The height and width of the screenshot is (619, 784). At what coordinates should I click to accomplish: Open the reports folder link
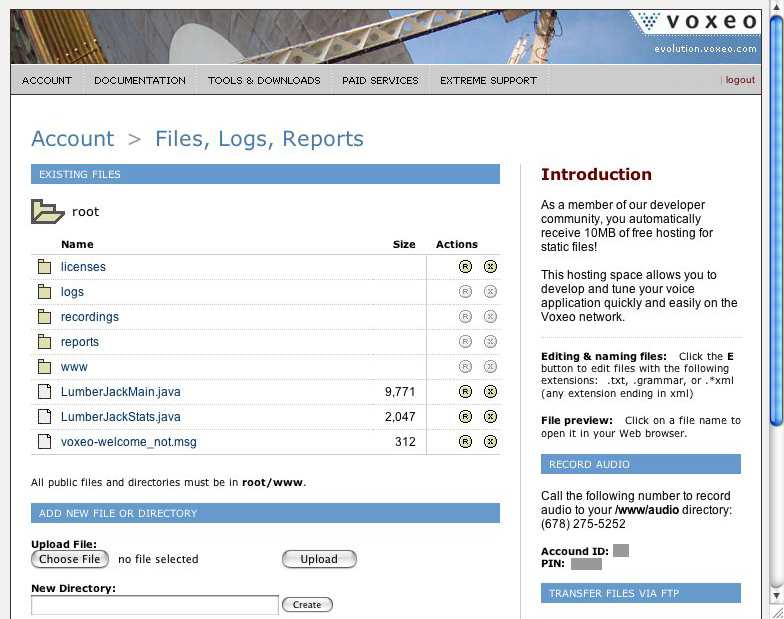(80, 342)
